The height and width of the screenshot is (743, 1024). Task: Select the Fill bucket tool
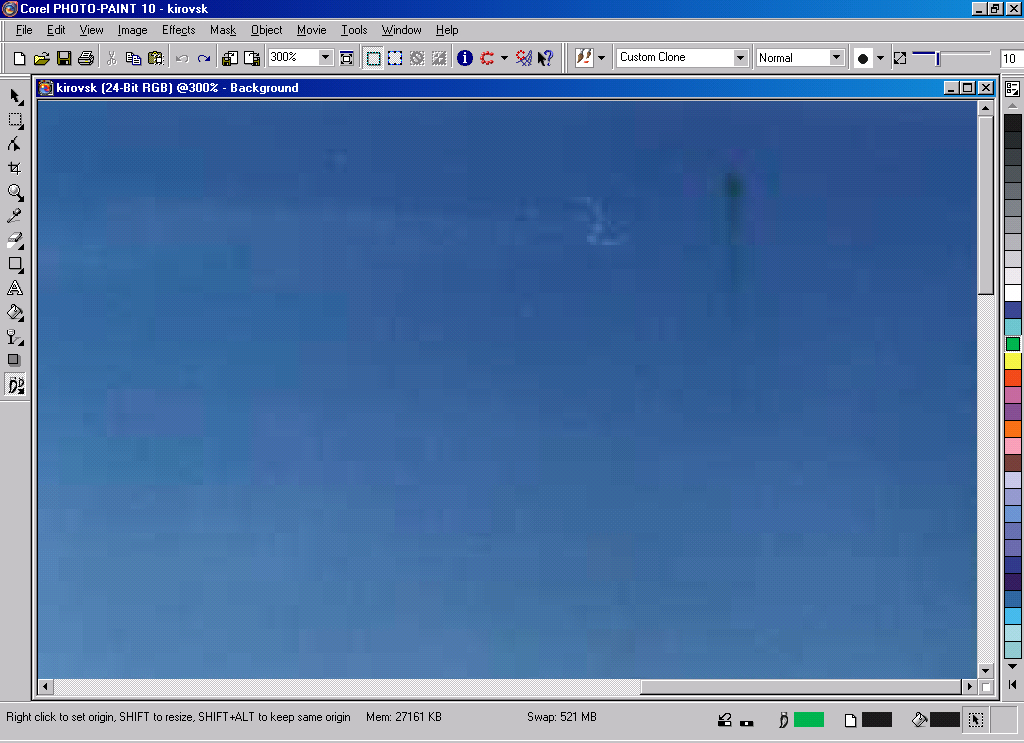coord(16,312)
